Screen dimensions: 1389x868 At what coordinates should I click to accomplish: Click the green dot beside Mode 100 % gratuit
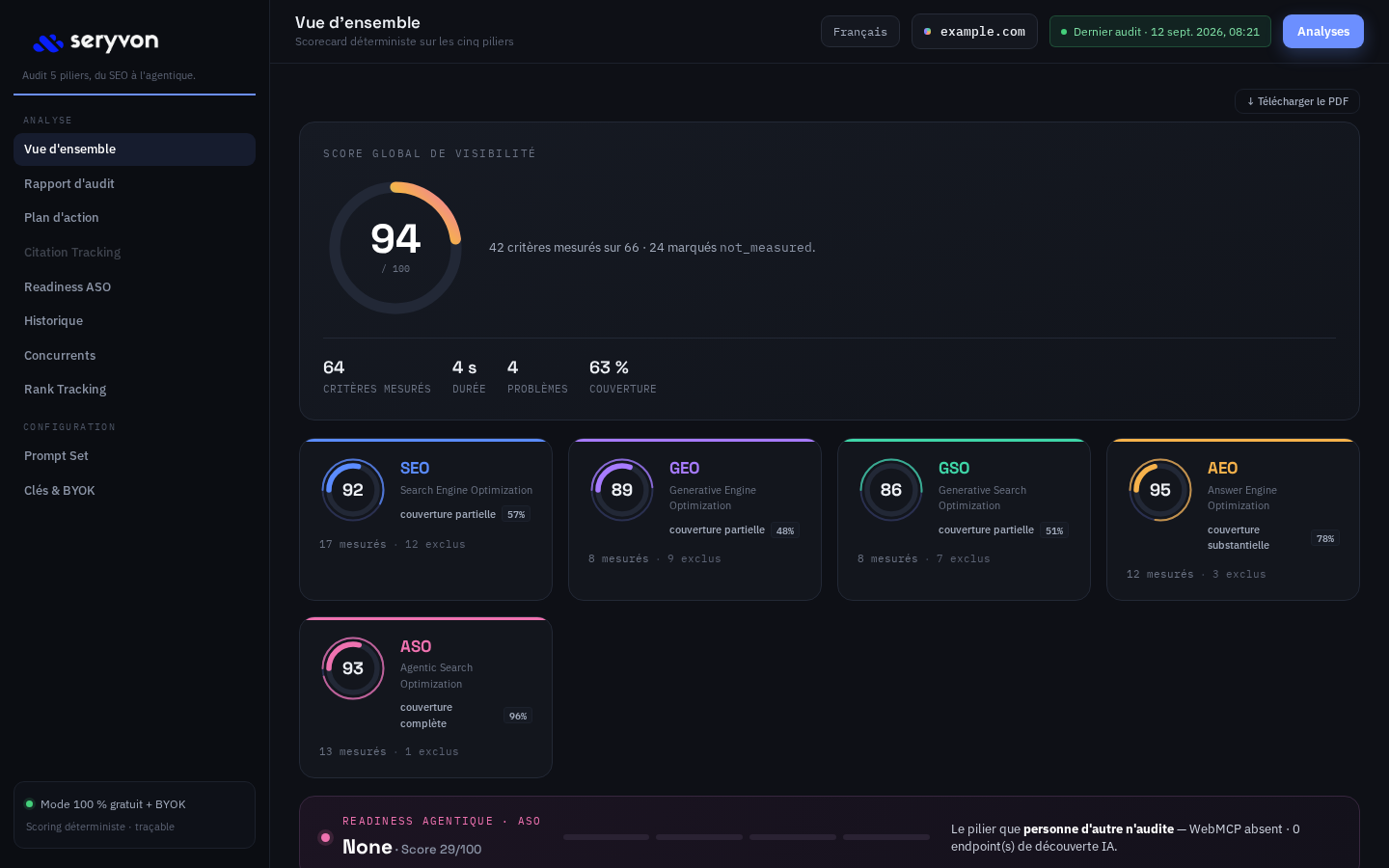[29, 803]
